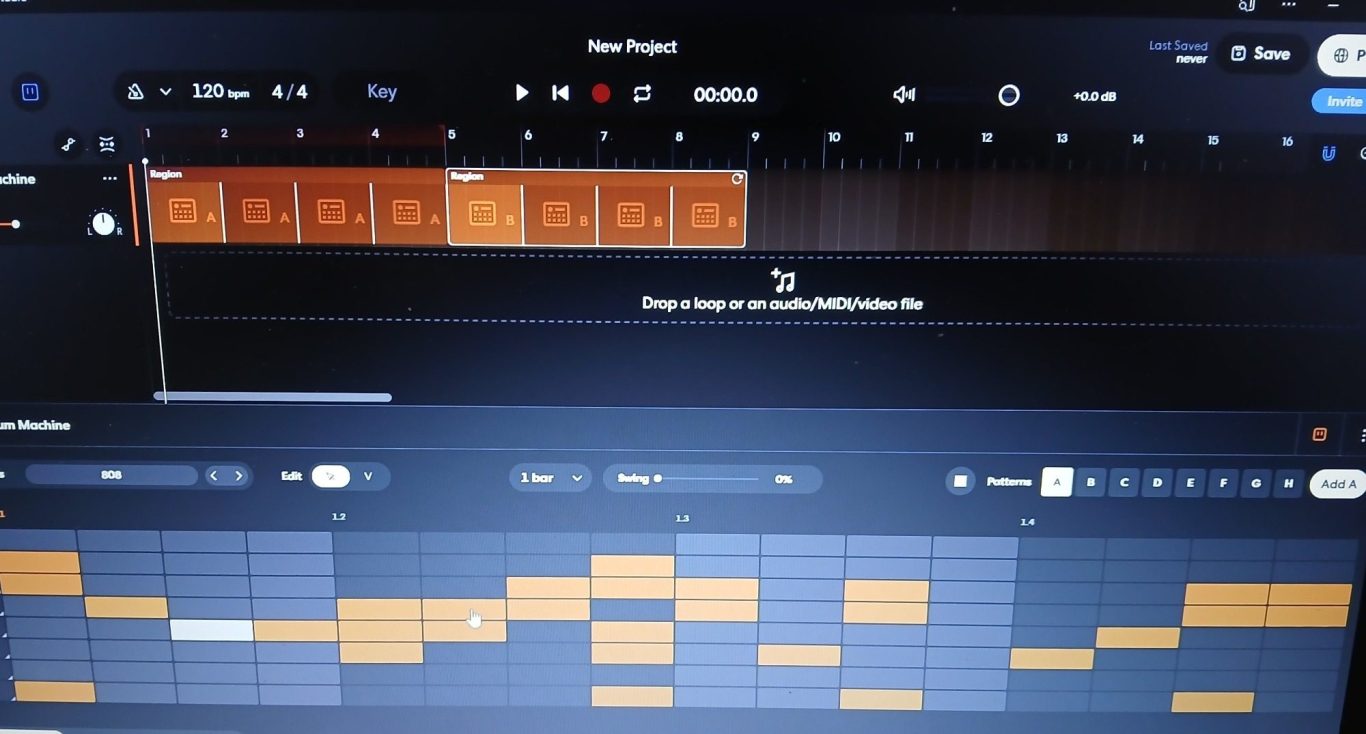Toggle the cycle loop icon
Image resolution: width=1366 pixels, height=734 pixels.
coord(642,93)
